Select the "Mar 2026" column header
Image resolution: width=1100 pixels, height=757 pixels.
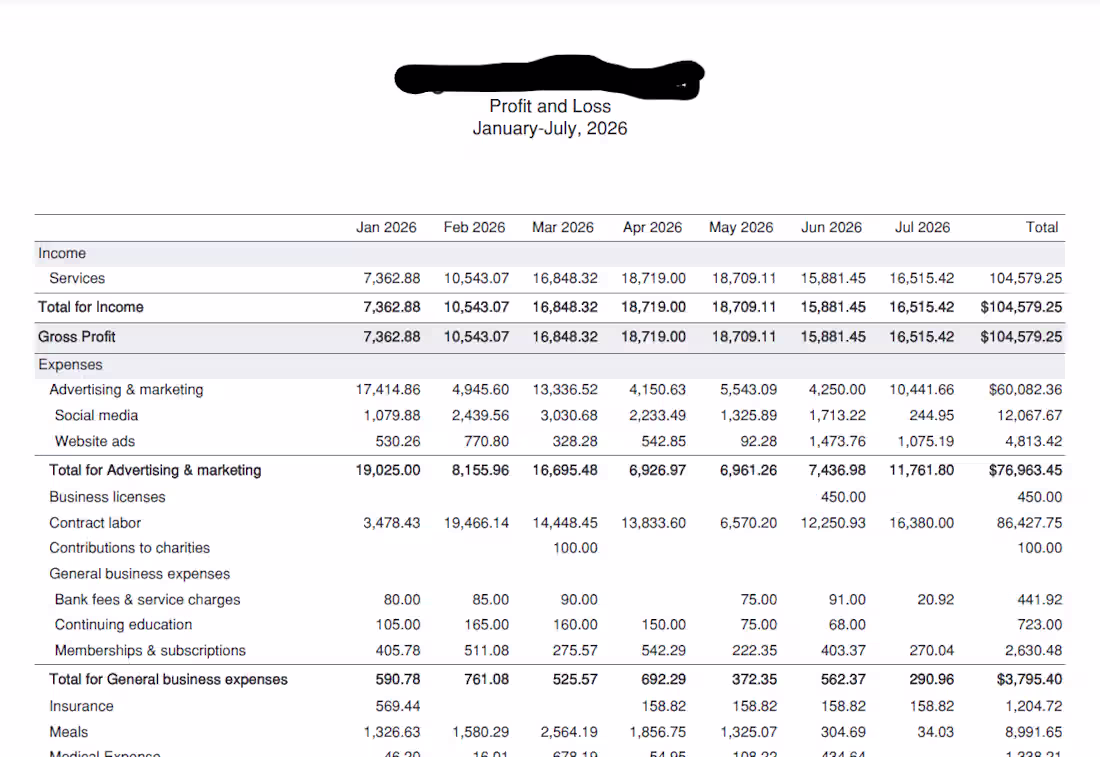[563, 227]
